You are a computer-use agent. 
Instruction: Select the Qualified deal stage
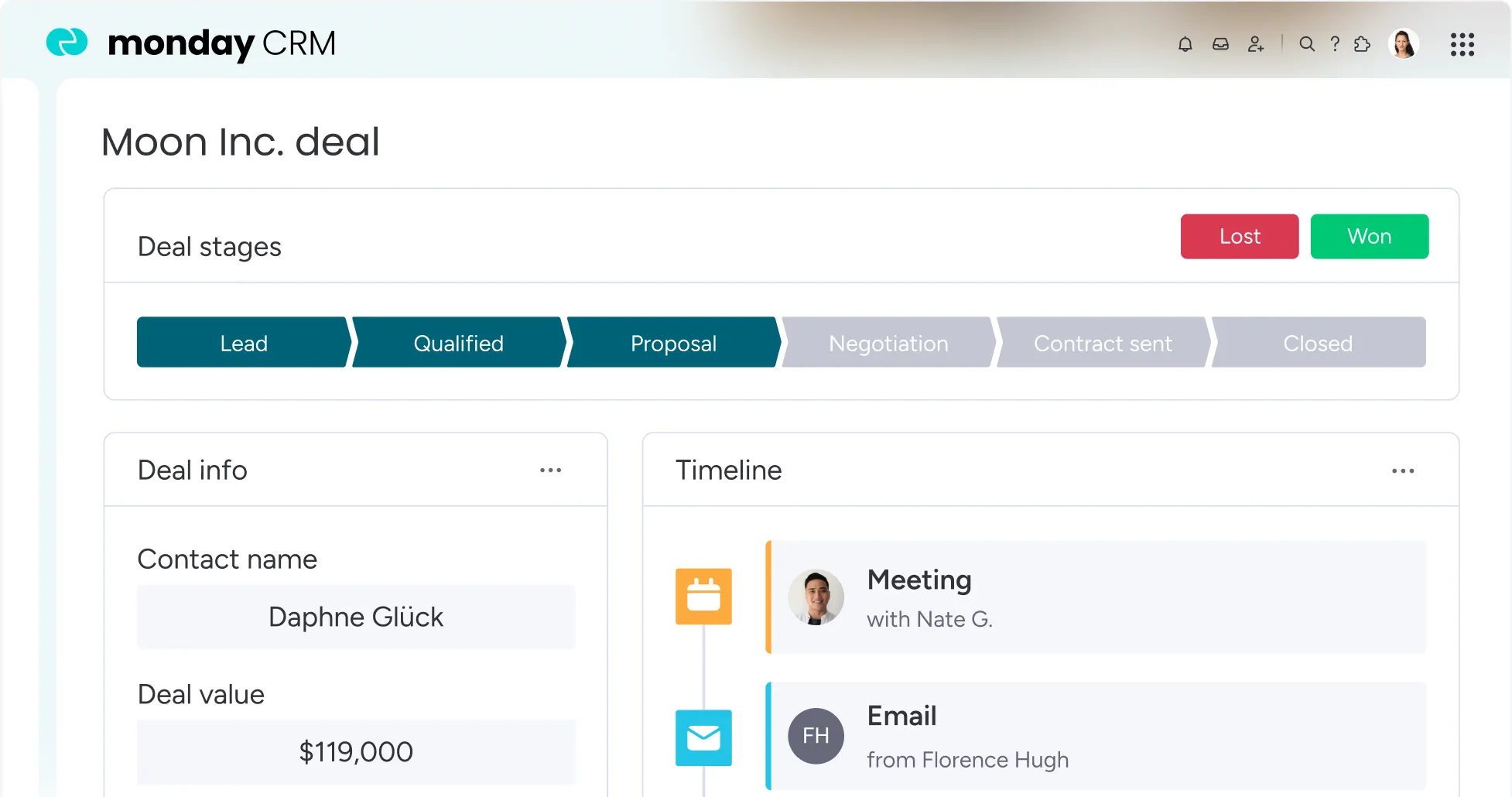pos(459,342)
